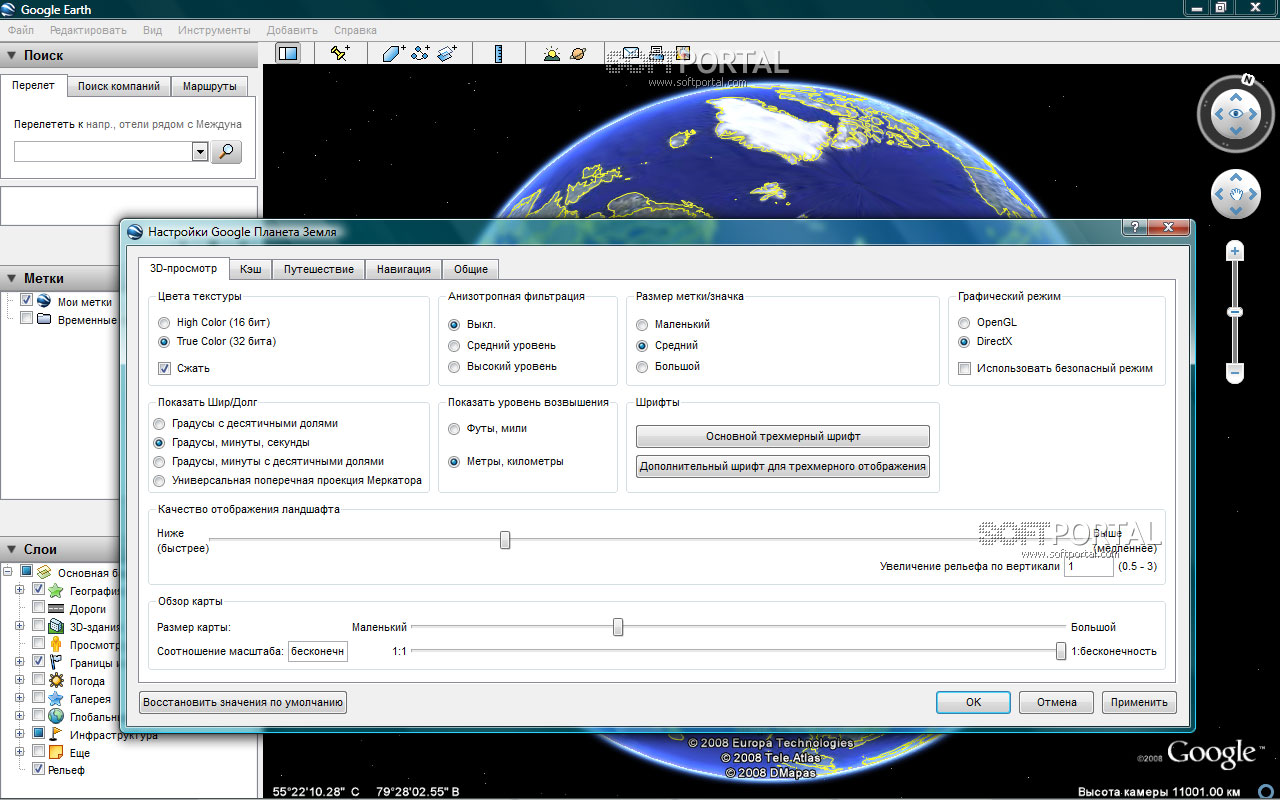Click the zoom-out minus button

[1235, 373]
